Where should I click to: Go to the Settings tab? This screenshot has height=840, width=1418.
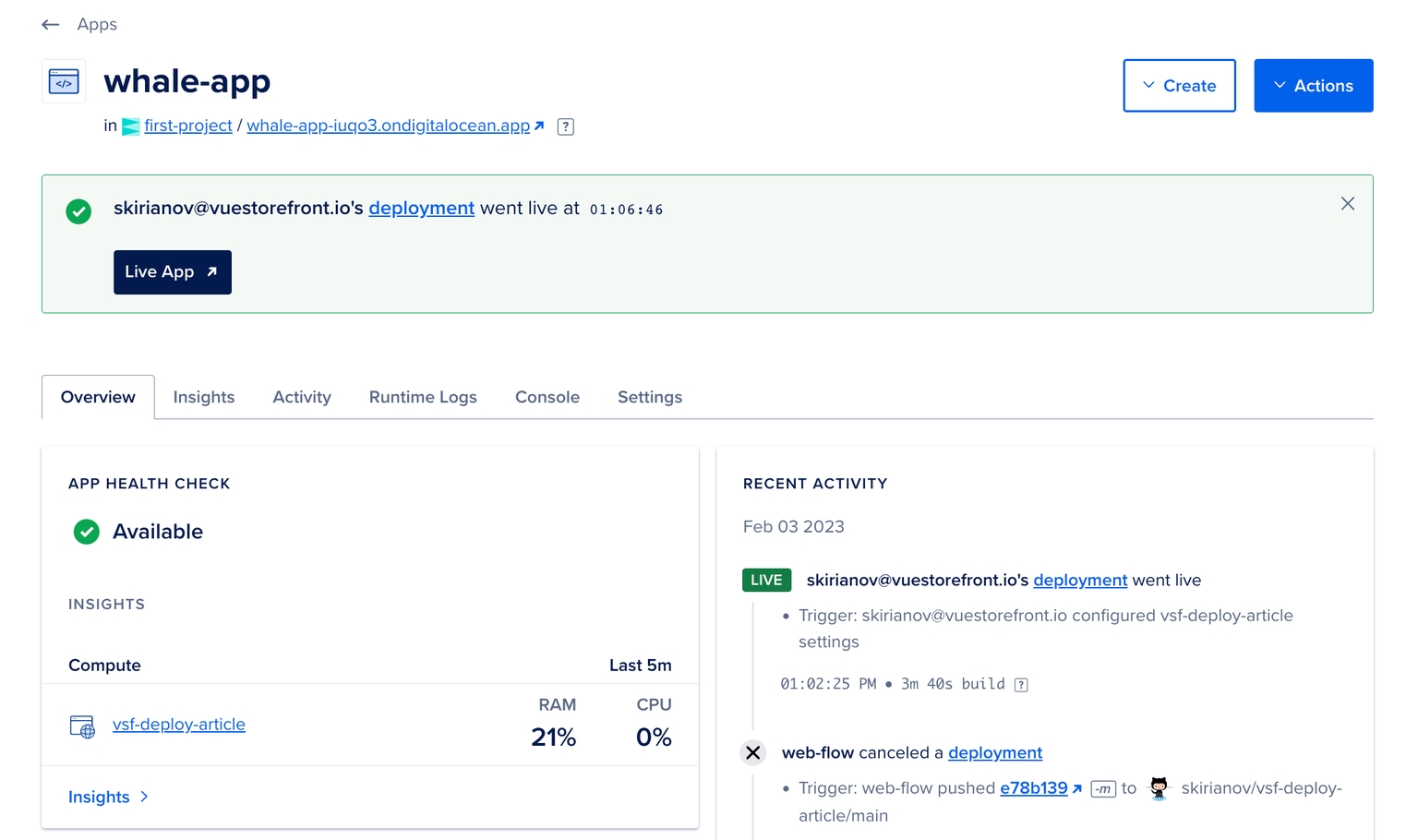point(650,397)
